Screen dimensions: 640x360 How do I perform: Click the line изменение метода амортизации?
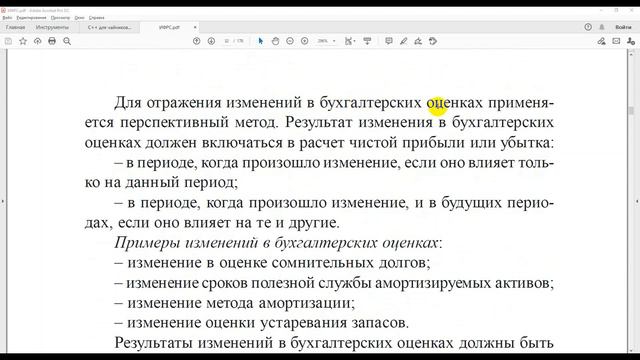[235, 303]
